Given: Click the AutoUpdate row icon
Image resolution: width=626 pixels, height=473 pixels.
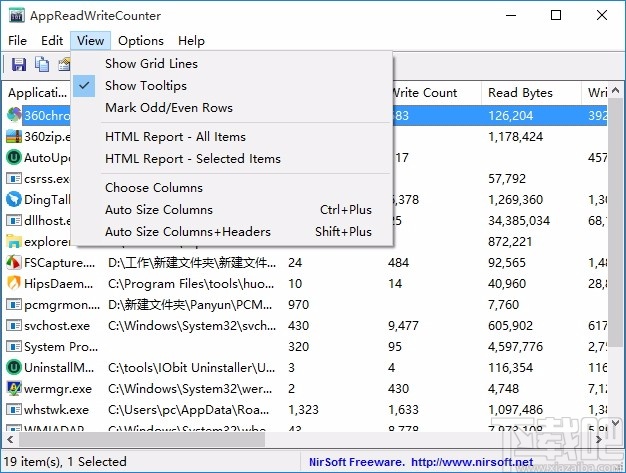Looking at the screenshot, I should (x=14, y=157).
